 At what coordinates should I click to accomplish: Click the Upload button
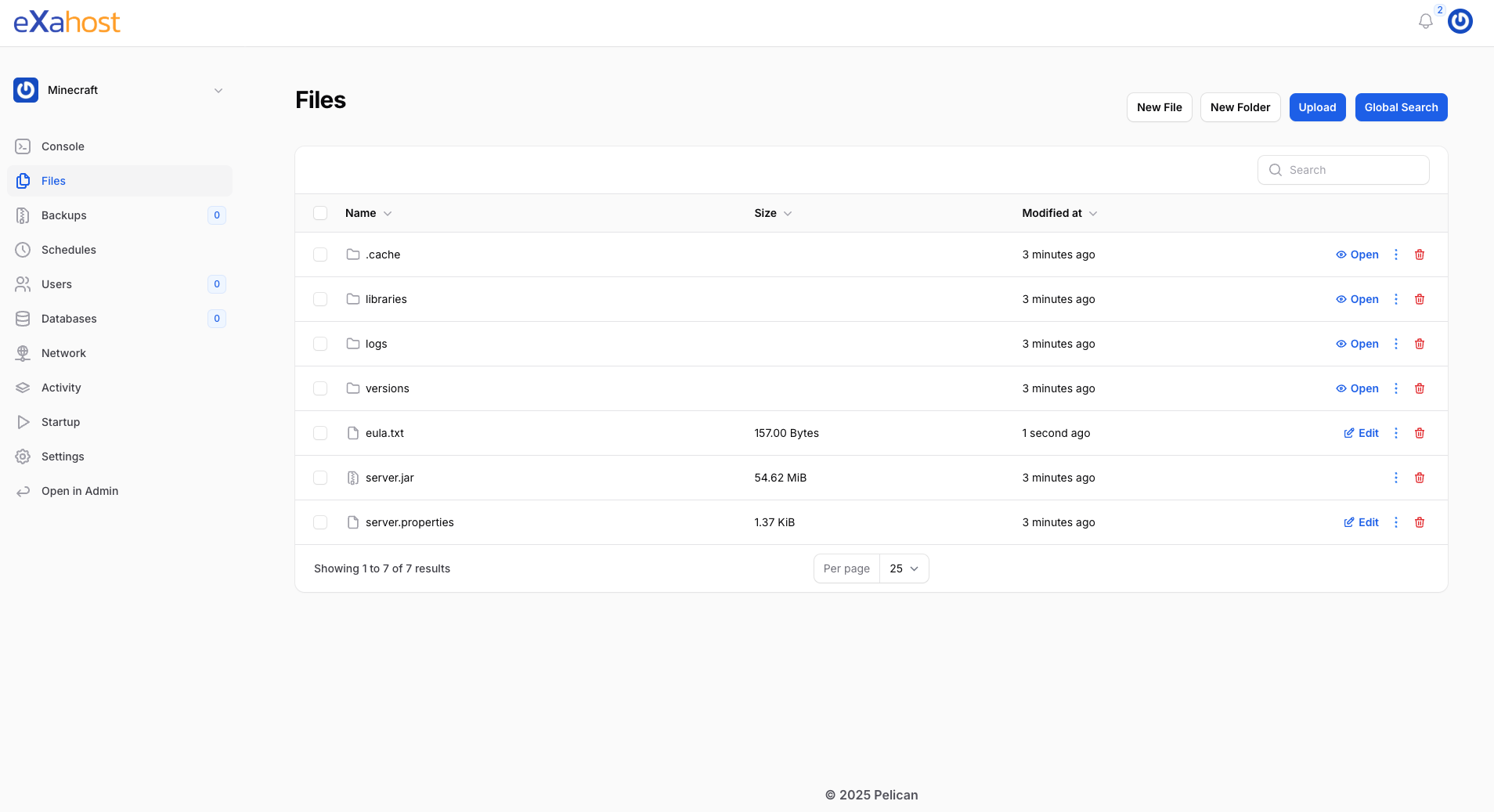coord(1316,107)
